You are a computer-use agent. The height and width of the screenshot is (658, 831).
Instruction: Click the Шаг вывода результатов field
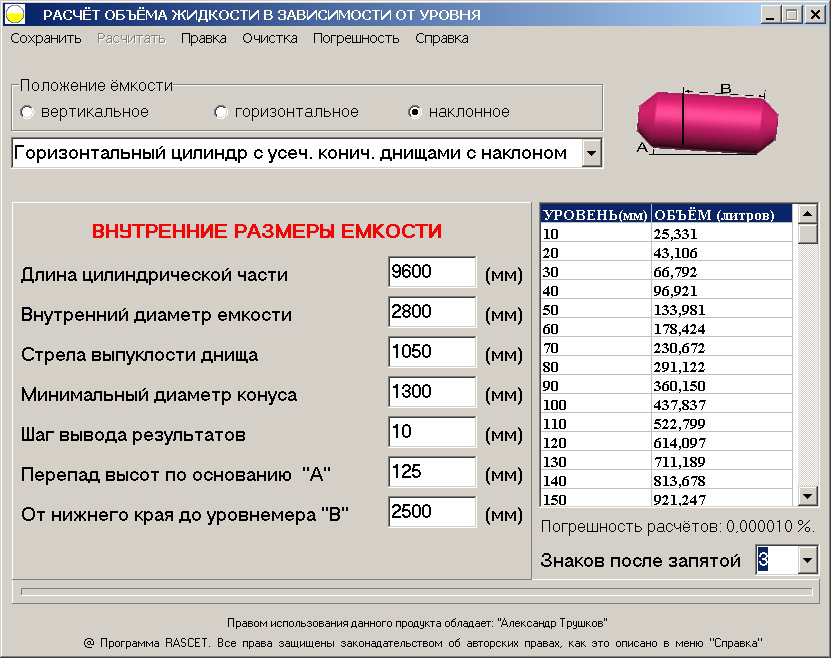(430, 431)
